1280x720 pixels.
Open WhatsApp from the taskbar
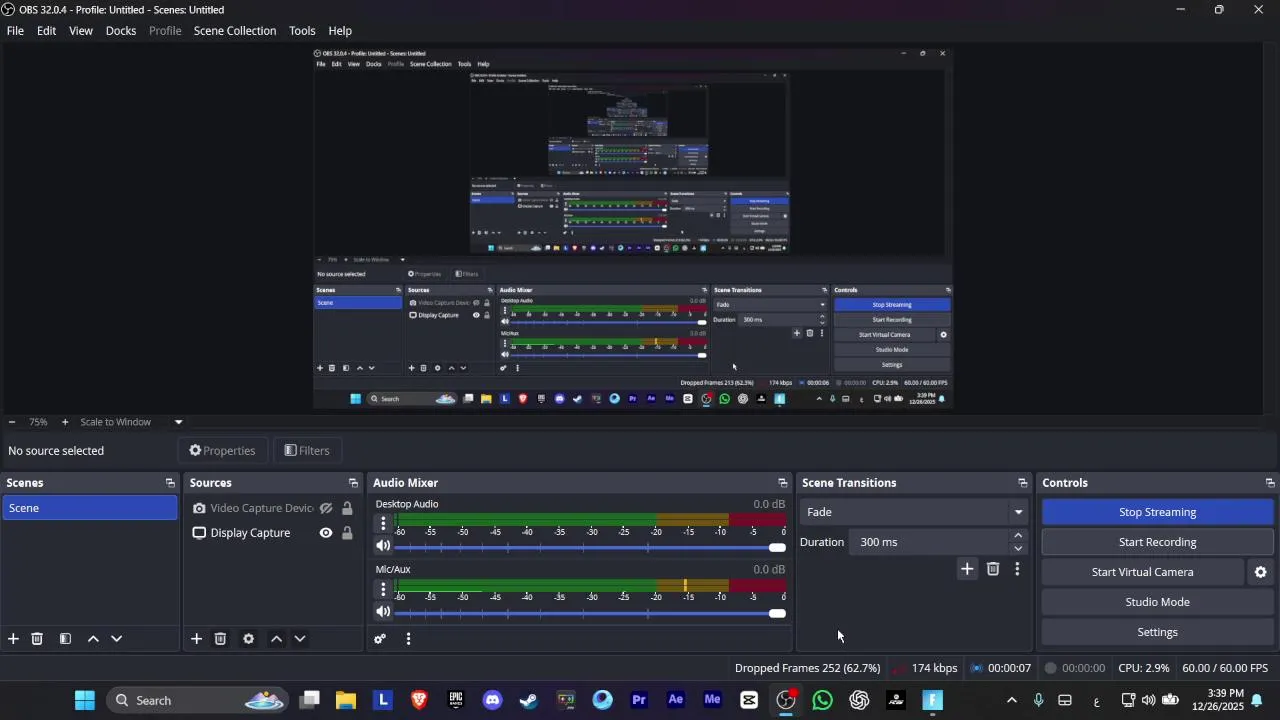coord(823,701)
